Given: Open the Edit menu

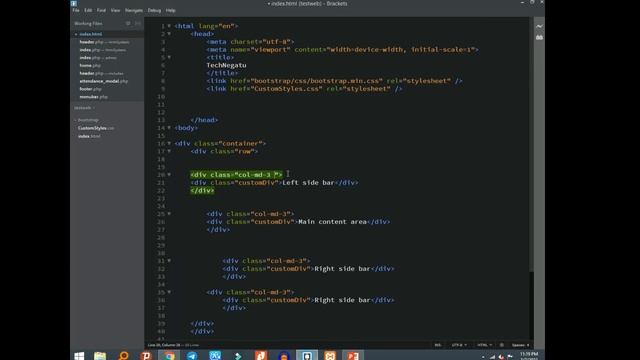Looking at the screenshot, I should pyautogui.click(x=88, y=10).
